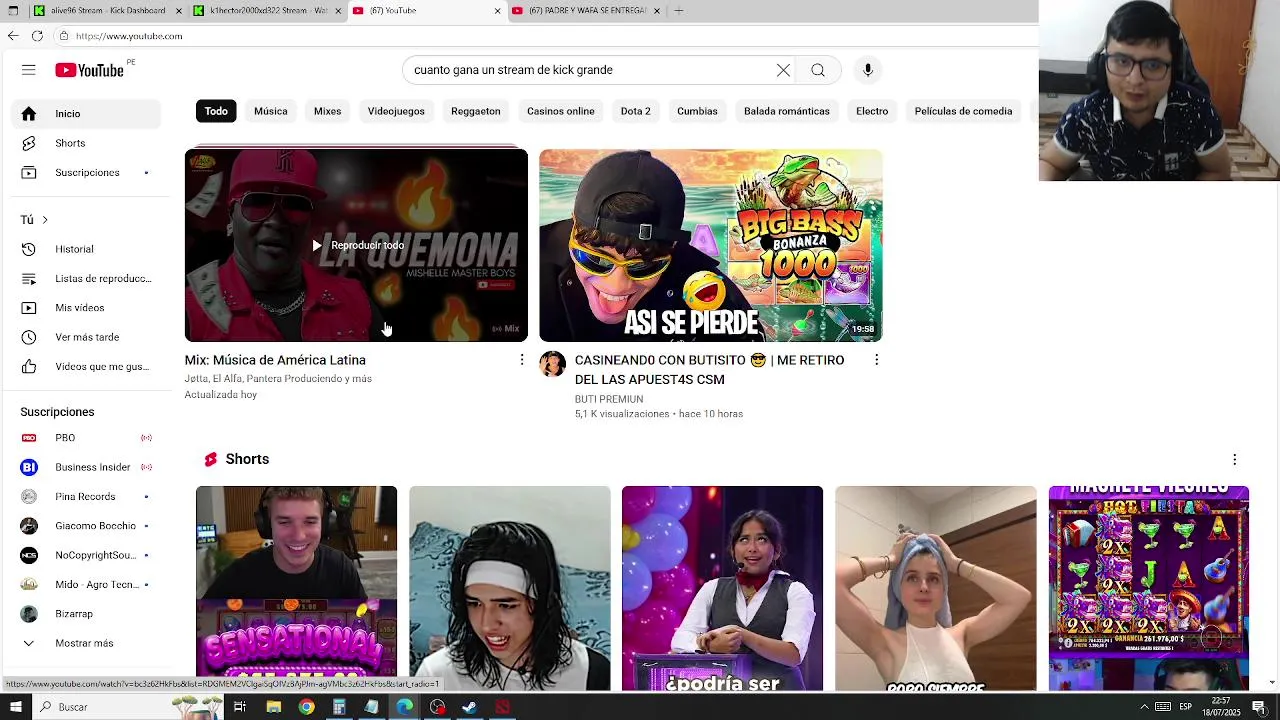Play the La Quemona mix thumbnail

click(356, 245)
